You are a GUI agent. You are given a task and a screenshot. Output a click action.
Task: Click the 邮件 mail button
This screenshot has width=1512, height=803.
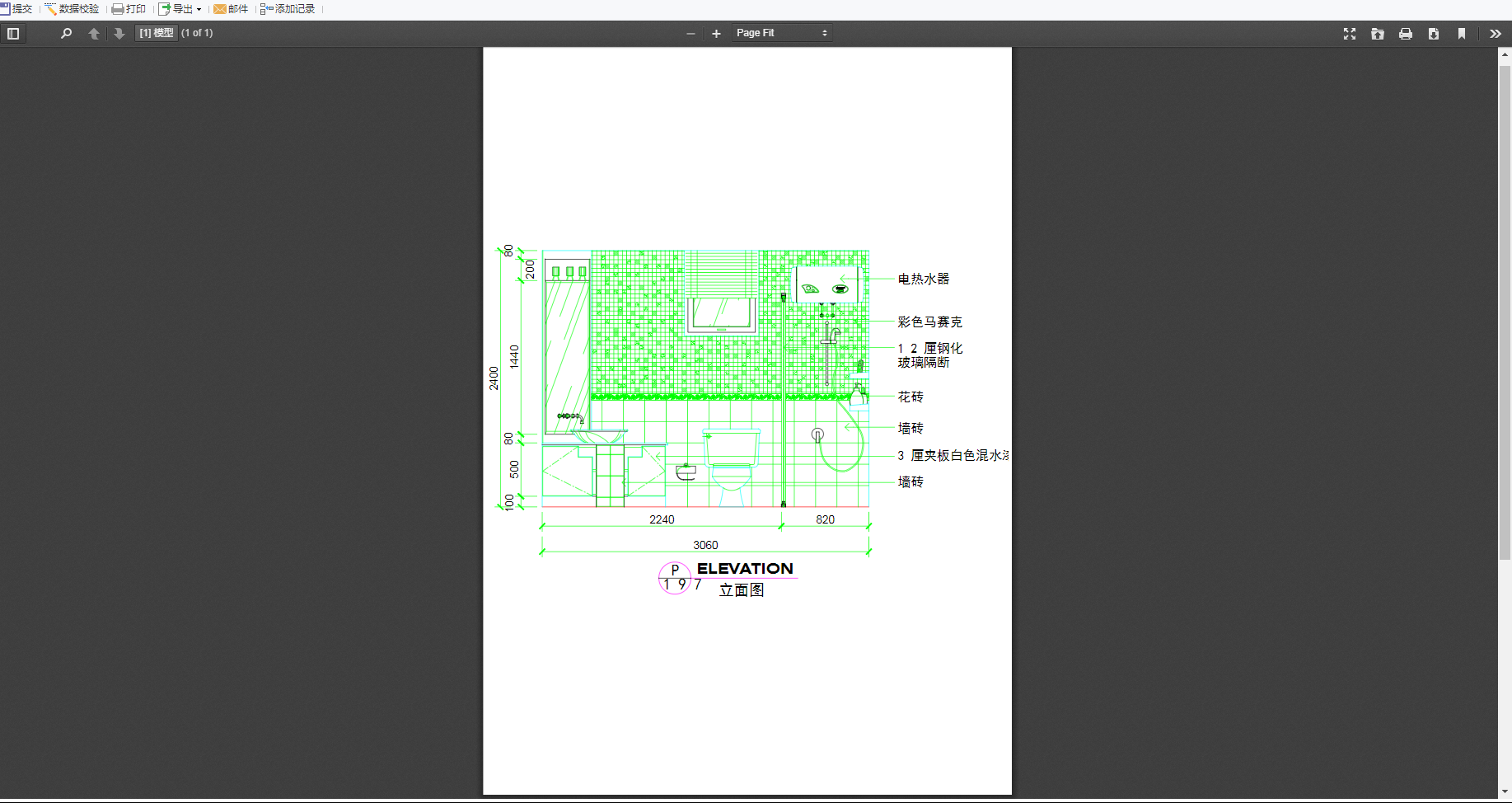232,9
